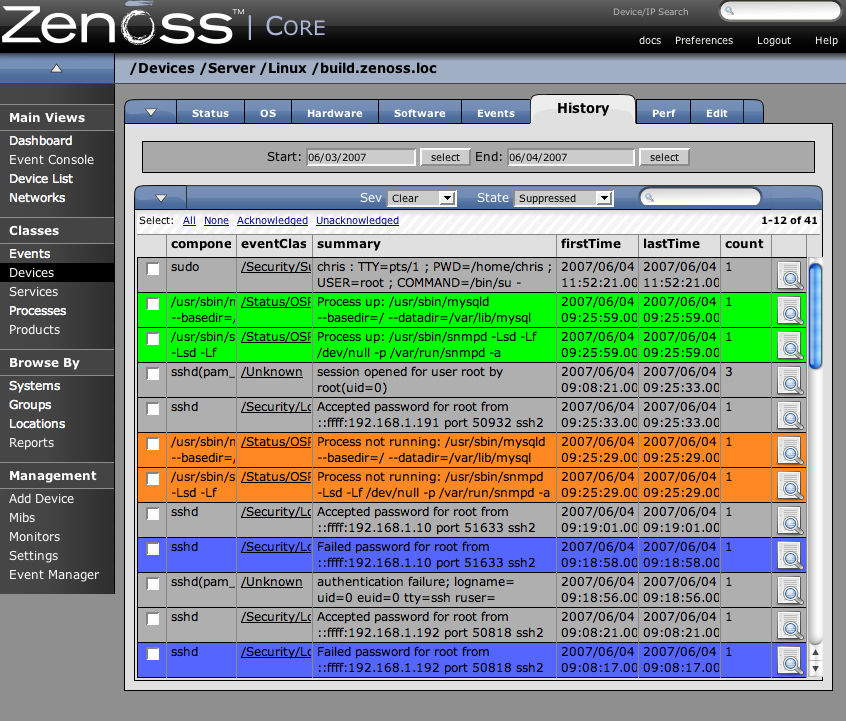846x721 pixels.
Task: Collapse the left sidebar with up-arrow icon
Action: tap(57, 68)
